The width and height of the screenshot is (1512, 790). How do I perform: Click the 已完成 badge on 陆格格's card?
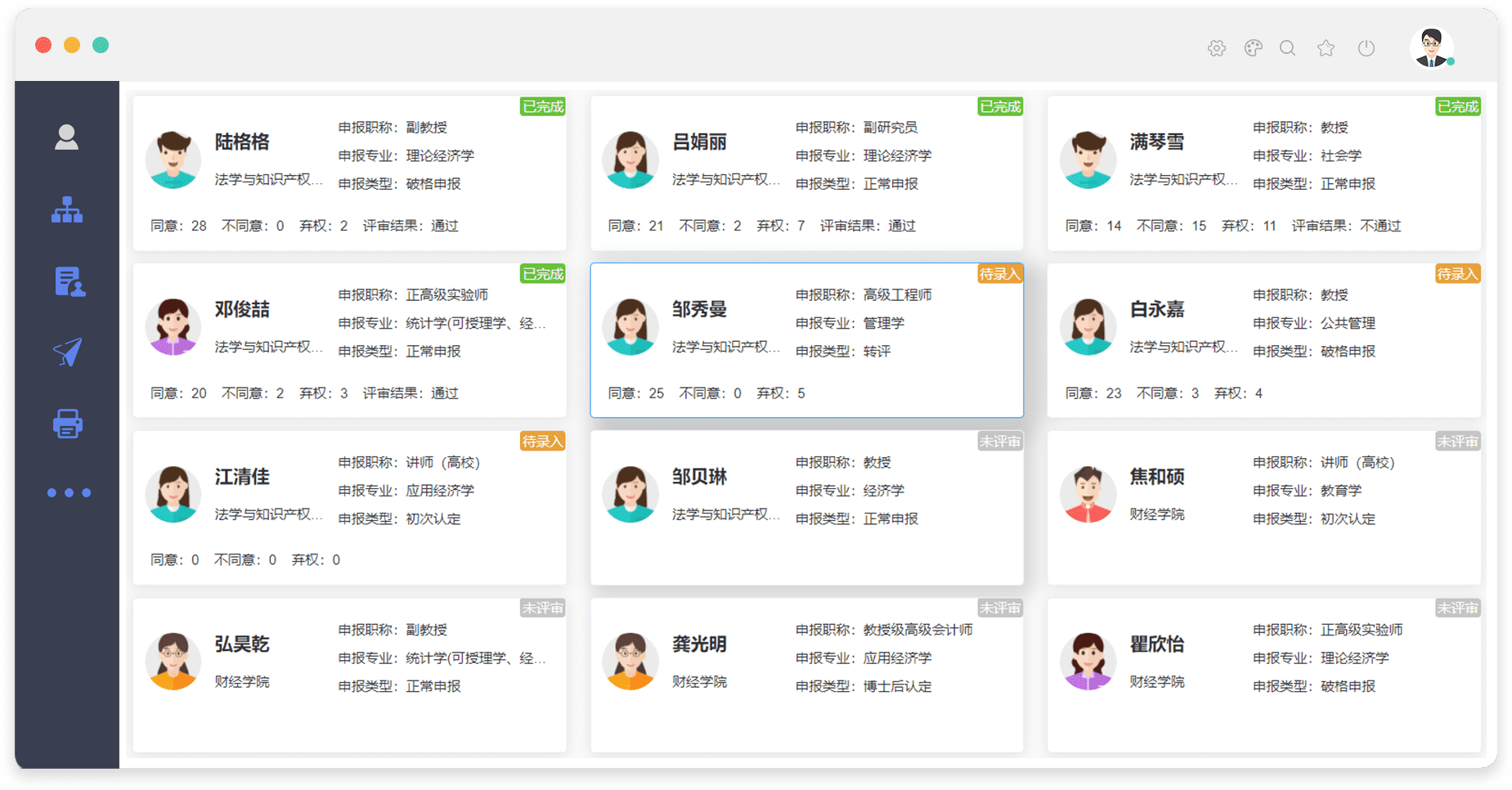[x=543, y=106]
